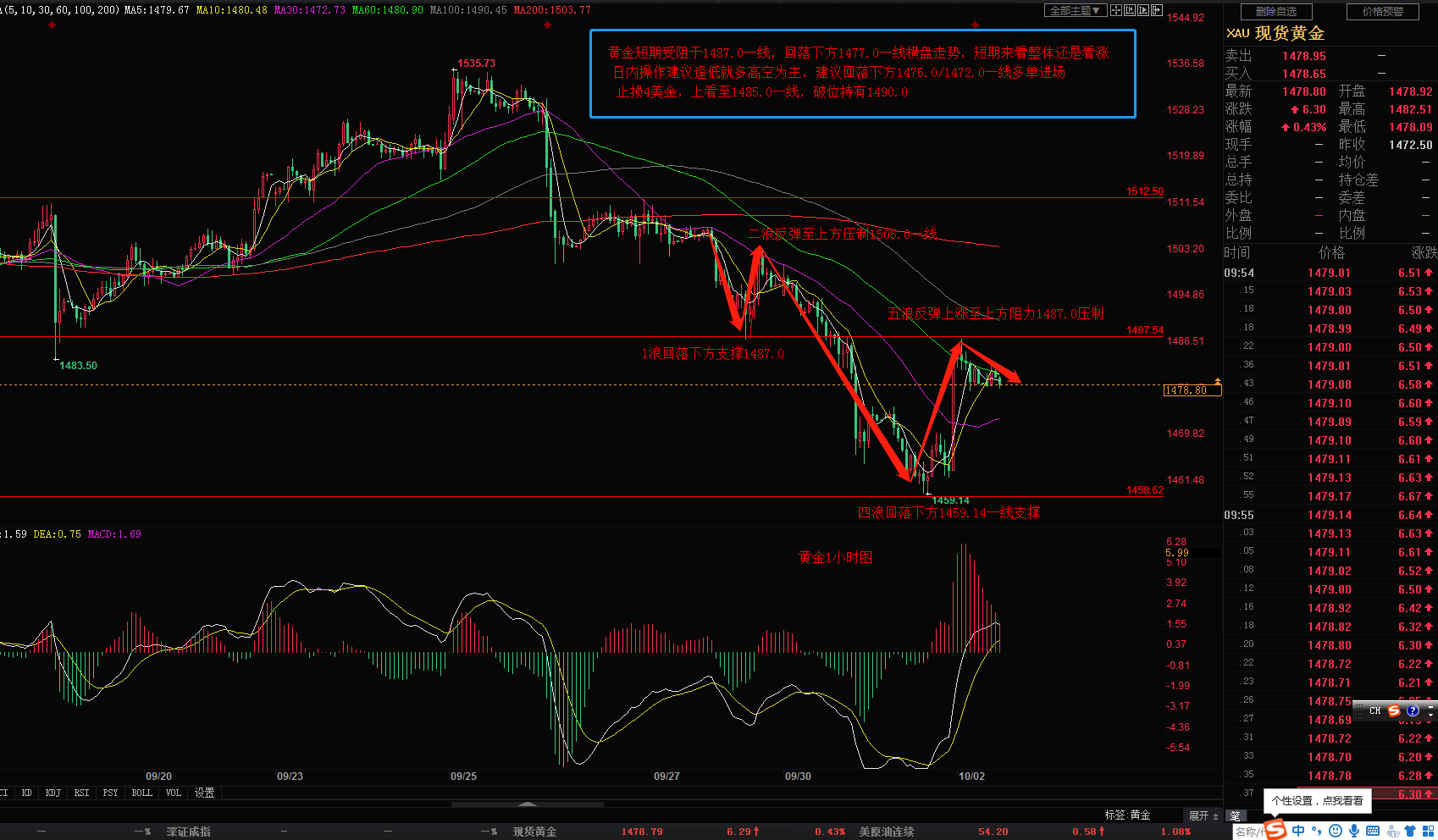Click the 1478.80 current price label on axis
Screen dimensions: 1438x840
coord(1192,390)
